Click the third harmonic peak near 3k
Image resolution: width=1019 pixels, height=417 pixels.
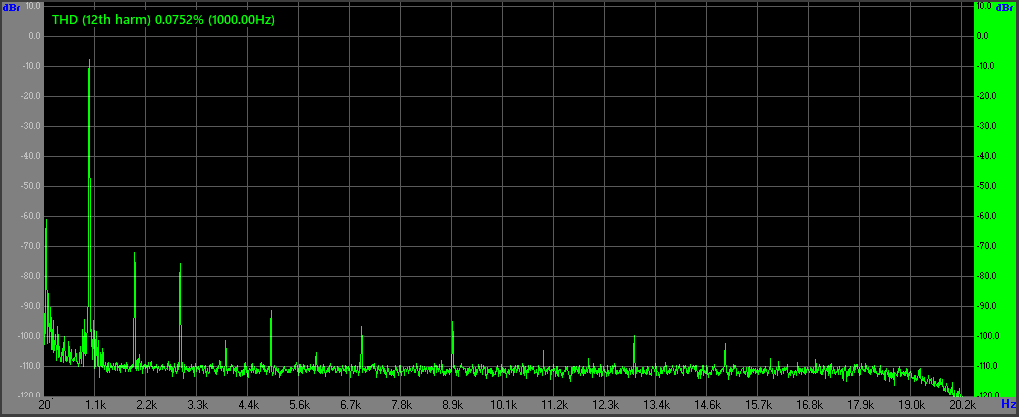coord(180,264)
